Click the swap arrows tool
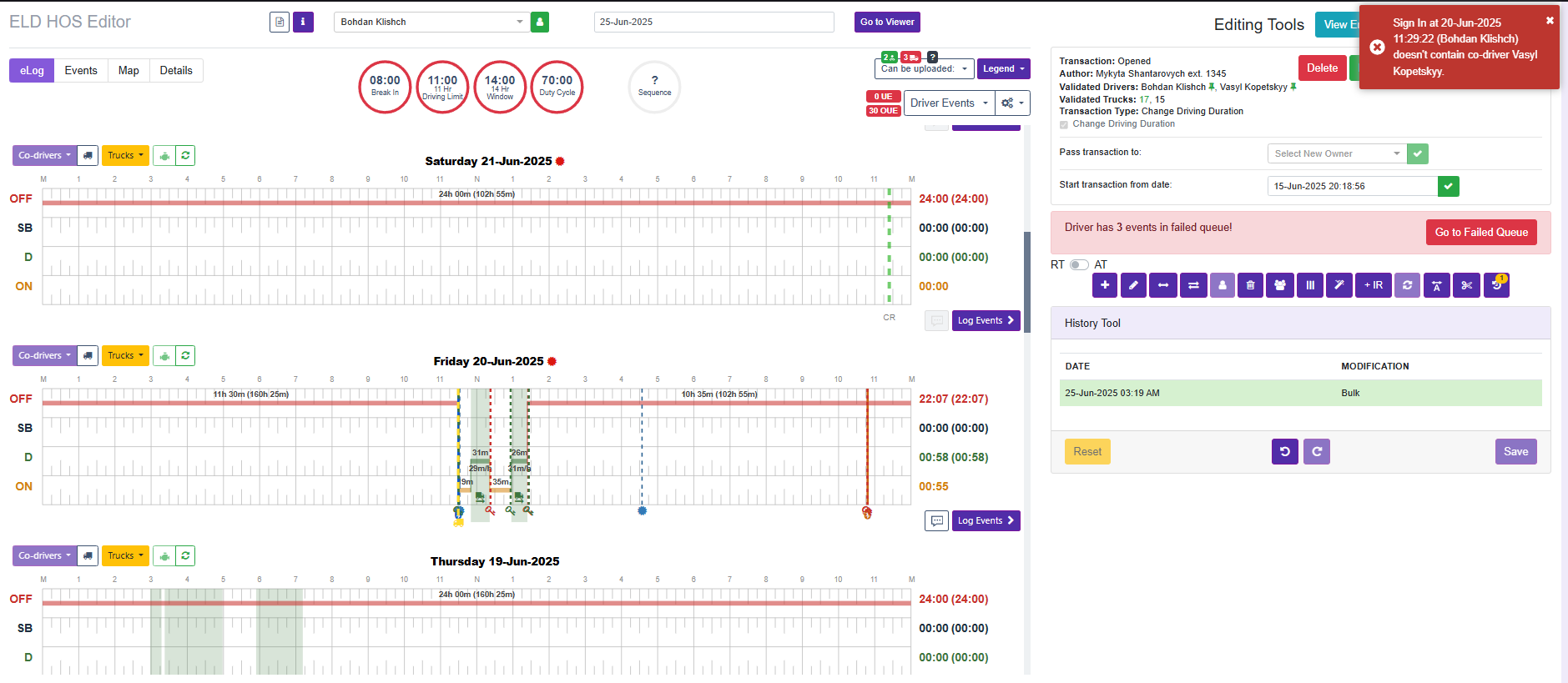Screen dimensions: 1568x683 tap(1193, 285)
